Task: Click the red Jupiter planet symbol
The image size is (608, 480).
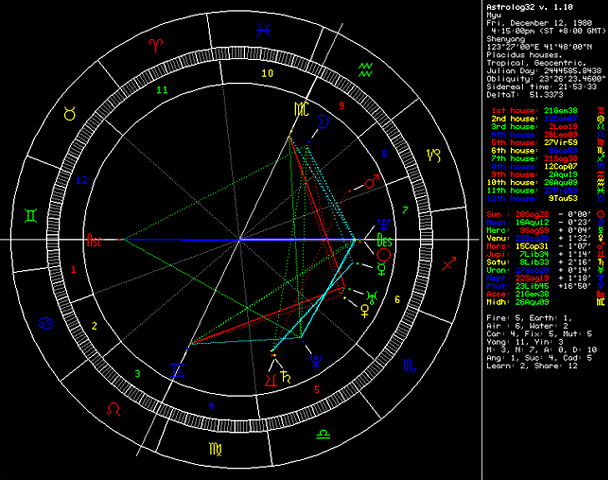Action: (x=271, y=380)
